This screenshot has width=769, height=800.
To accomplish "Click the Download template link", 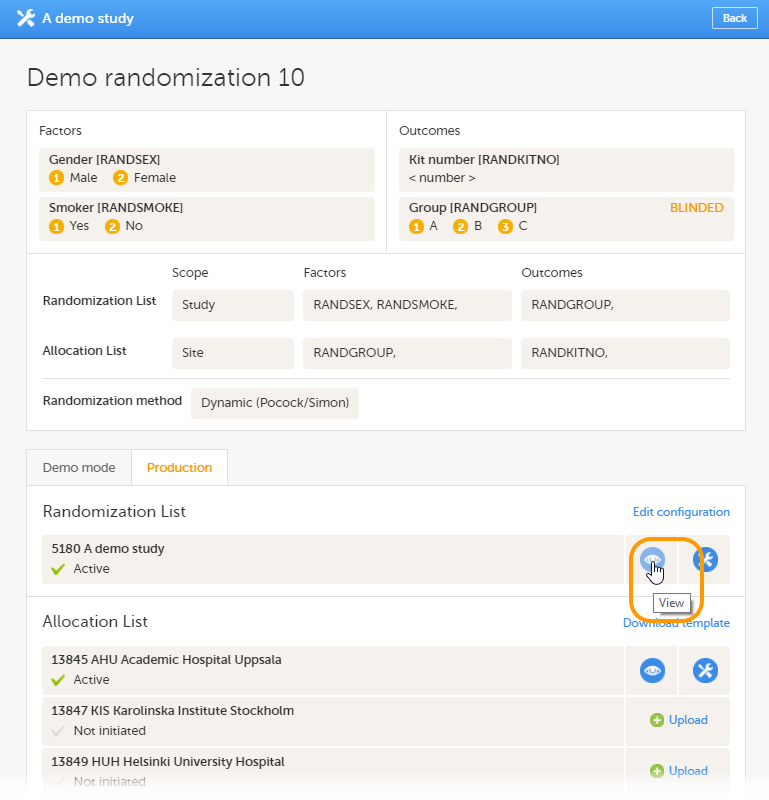I will (x=676, y=623).
